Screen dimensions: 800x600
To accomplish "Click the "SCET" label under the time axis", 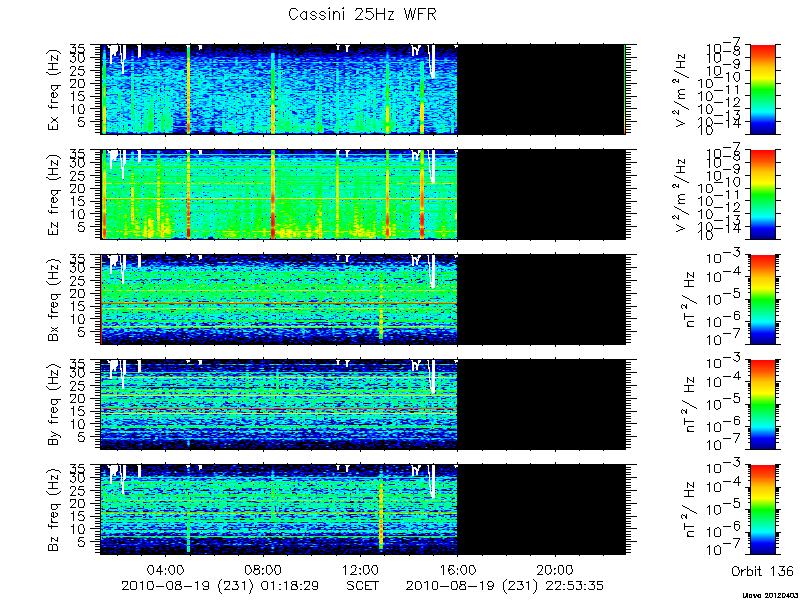I will (x=362, y=586).
